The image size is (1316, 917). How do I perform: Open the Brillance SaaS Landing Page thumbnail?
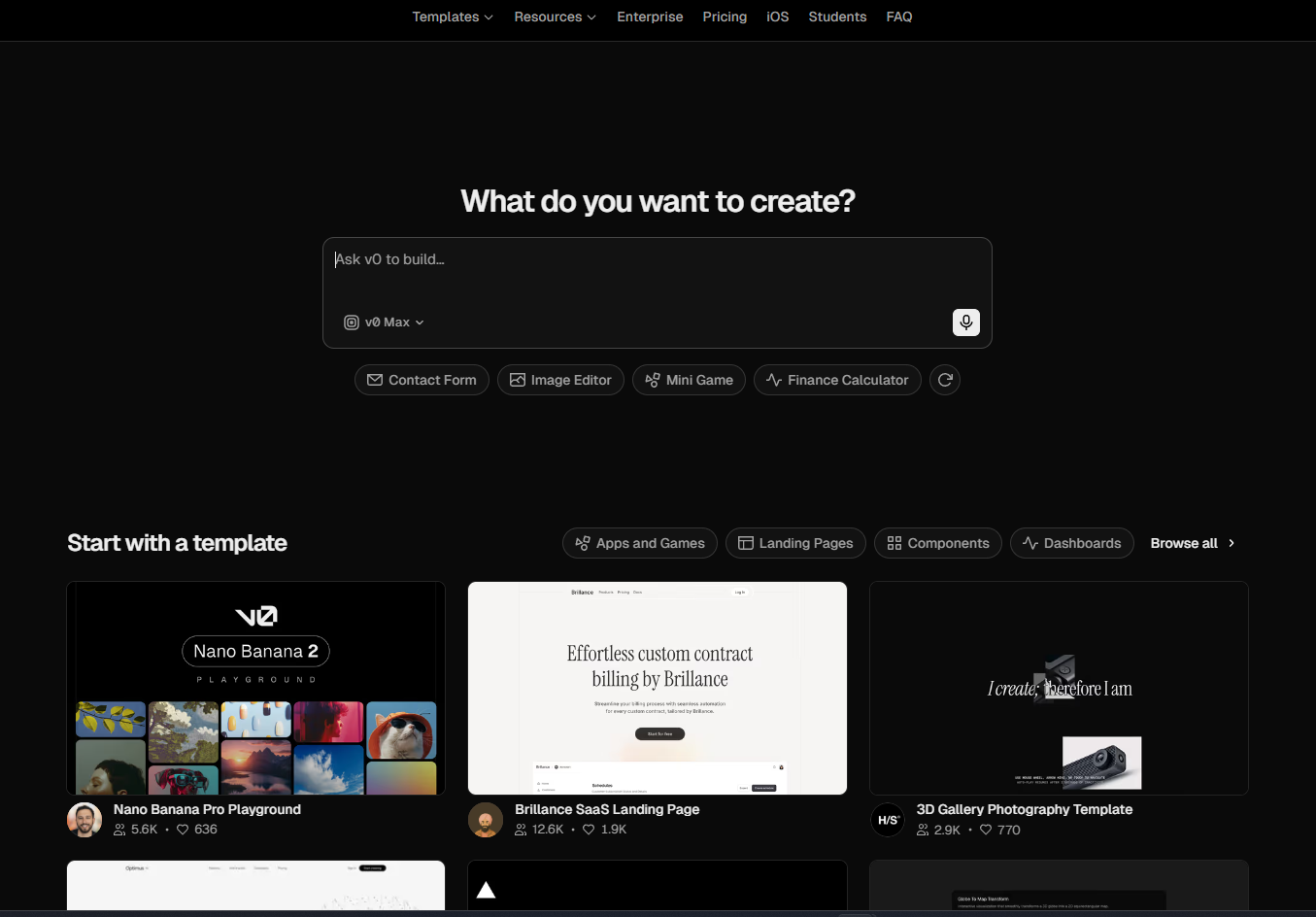pyautogui.click(x=658, y=688)
